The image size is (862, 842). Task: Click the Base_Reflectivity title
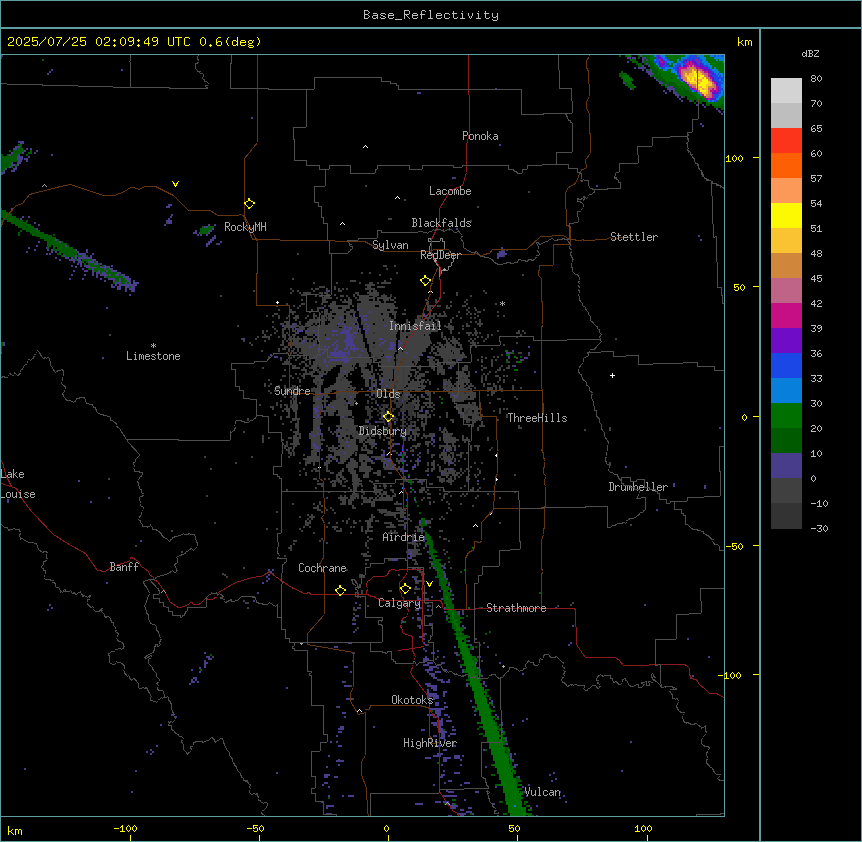(431, 15)
